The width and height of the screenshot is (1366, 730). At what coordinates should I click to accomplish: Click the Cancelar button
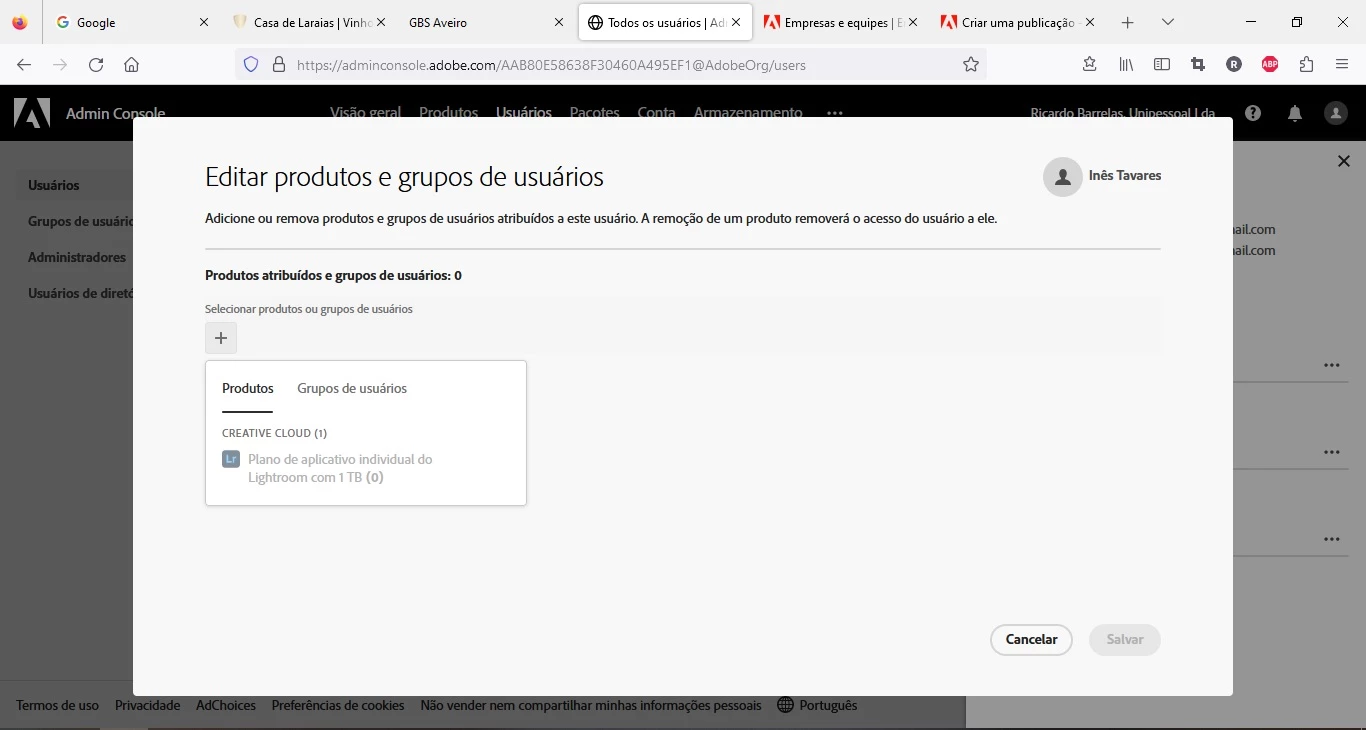[1031, 640]
